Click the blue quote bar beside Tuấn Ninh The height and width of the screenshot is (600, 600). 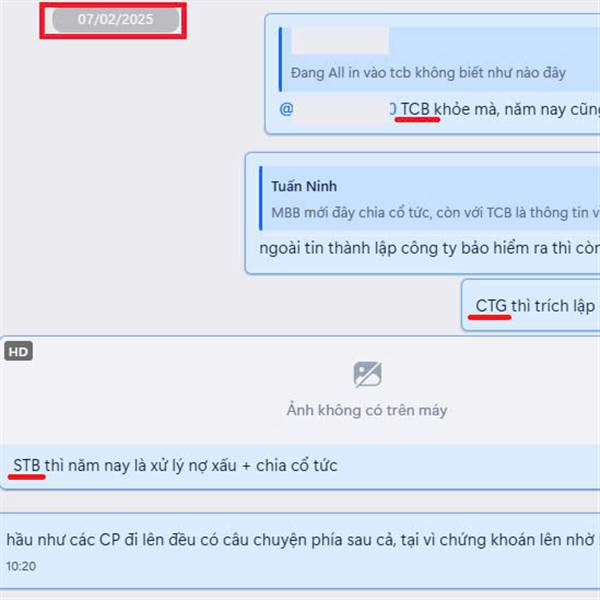point(261,198)
